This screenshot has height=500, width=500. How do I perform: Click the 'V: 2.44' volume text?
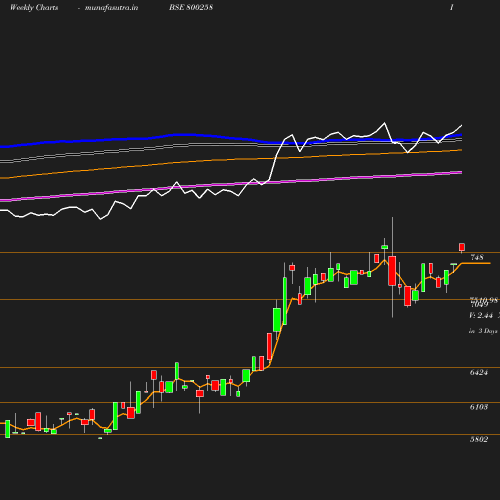coord(481,315)
